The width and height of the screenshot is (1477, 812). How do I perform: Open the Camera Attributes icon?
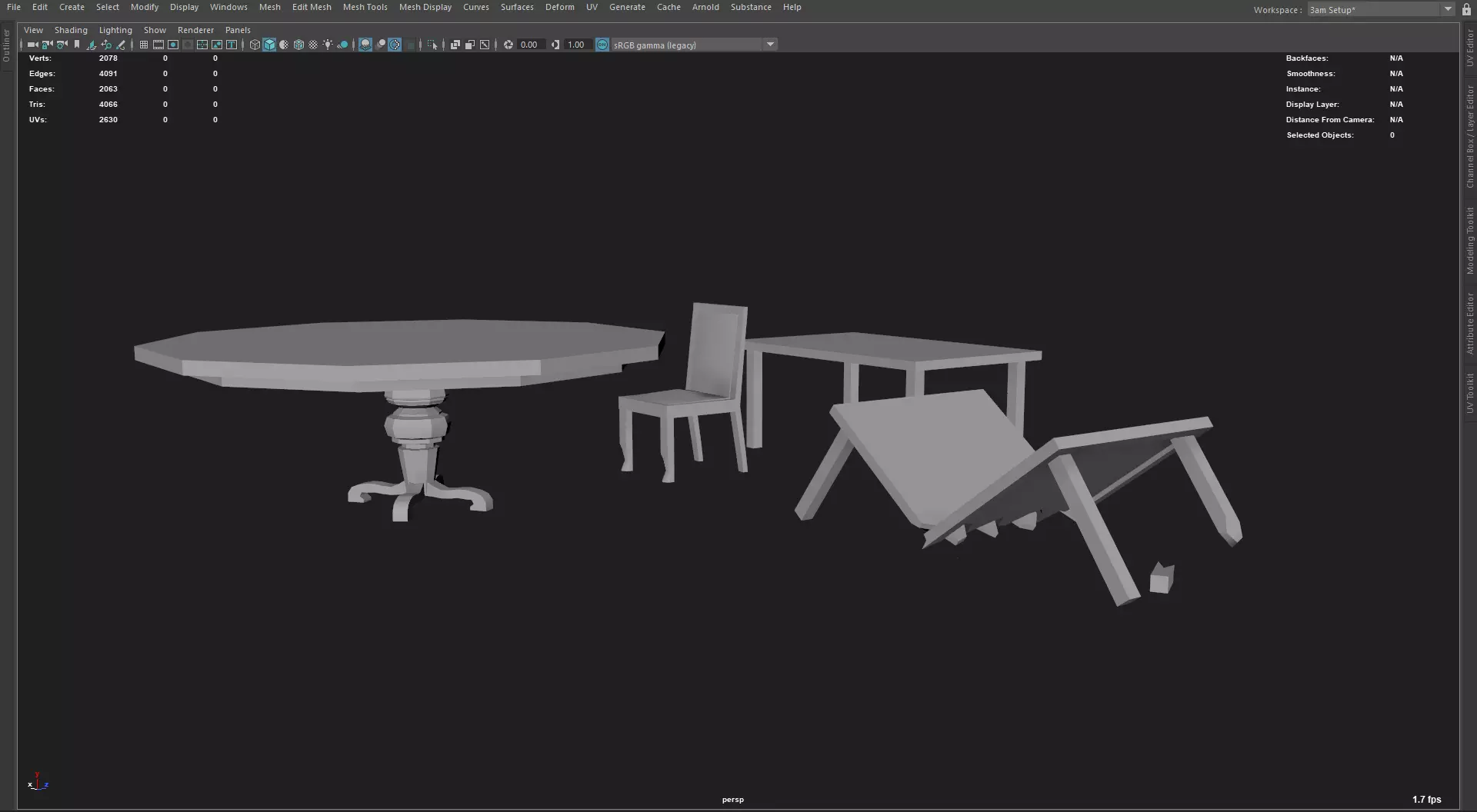(x=62, y=45)
